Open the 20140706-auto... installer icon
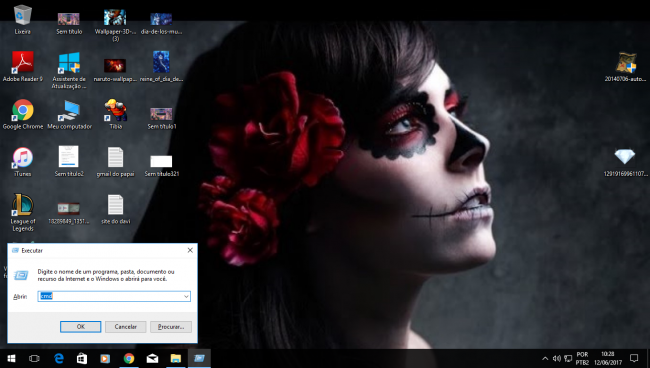Viewport: 650px width, 368px height. (626, 66)
